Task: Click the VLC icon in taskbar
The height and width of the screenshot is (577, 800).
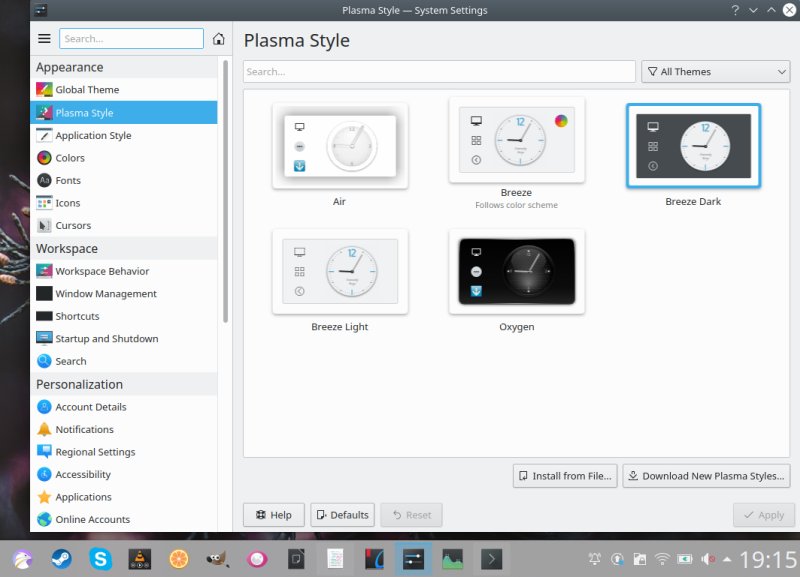Action: pyautogui.click(x=139, y=558)
